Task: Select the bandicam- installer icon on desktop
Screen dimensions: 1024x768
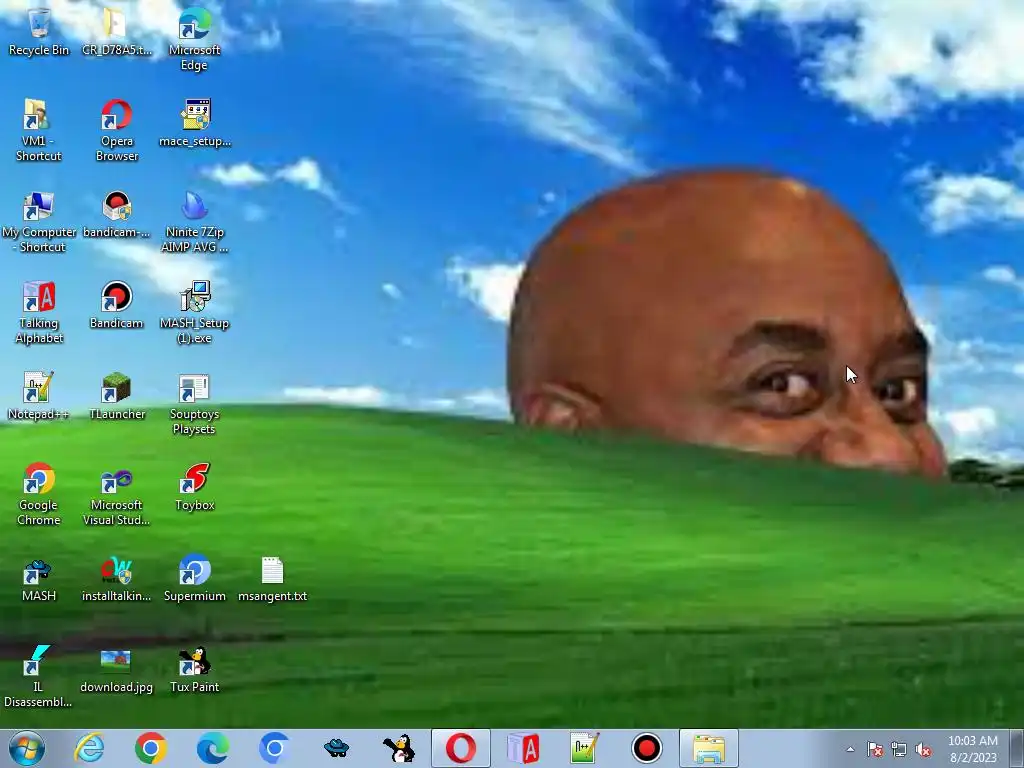Action: tap(116, 214)
